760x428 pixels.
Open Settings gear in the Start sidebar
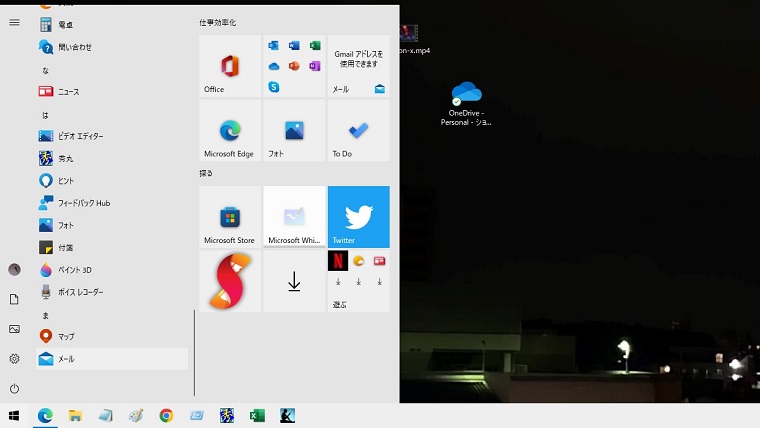pos(15,359)
